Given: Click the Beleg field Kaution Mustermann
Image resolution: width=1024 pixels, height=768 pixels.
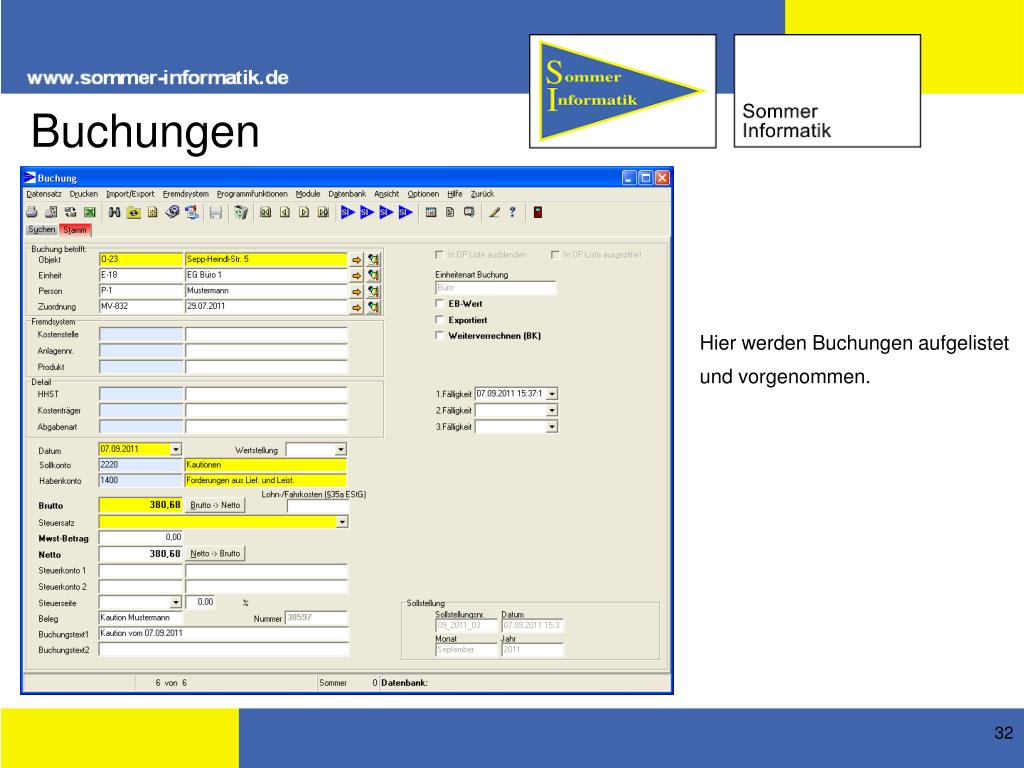Looking at the screenshot, I should point(140,618).
